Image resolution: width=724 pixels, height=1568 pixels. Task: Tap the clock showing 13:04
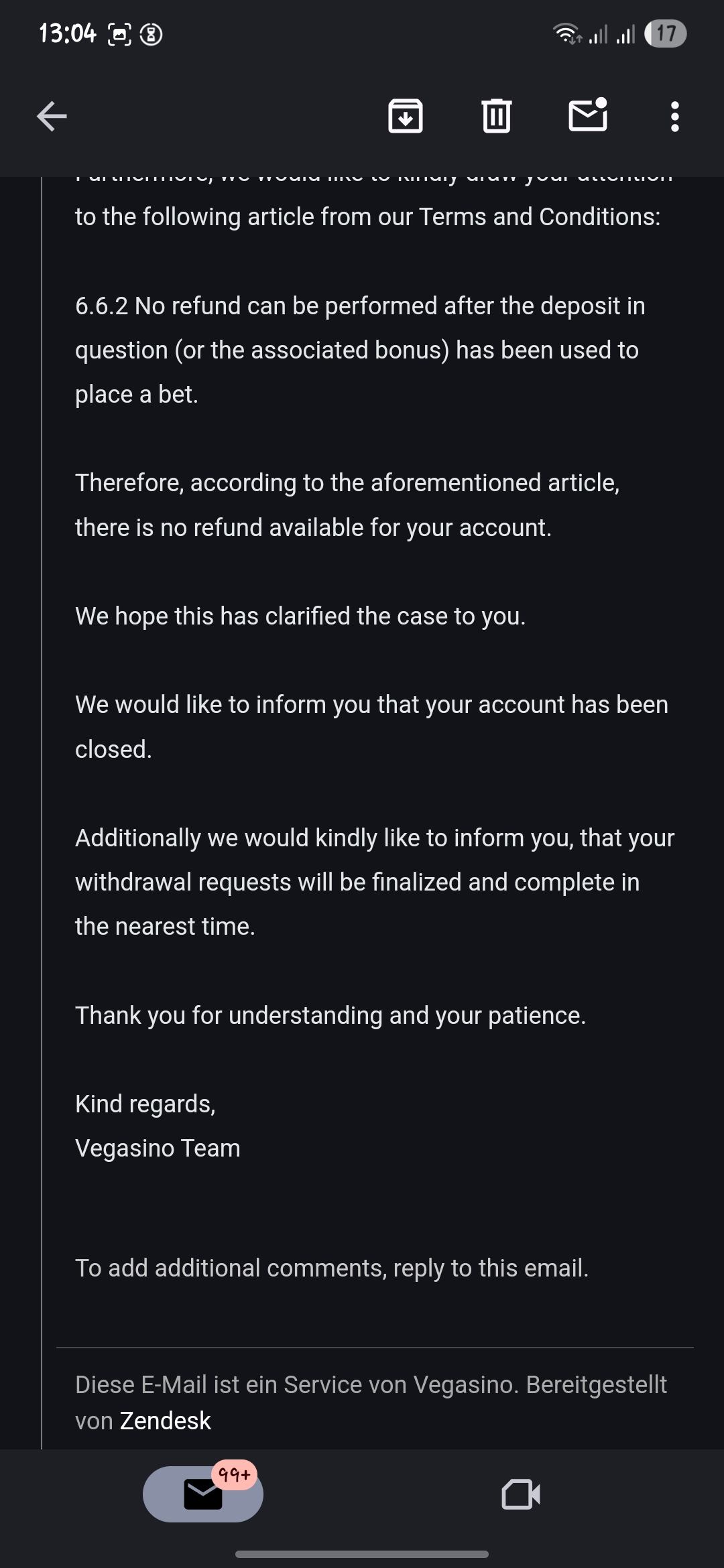[68, 34]
